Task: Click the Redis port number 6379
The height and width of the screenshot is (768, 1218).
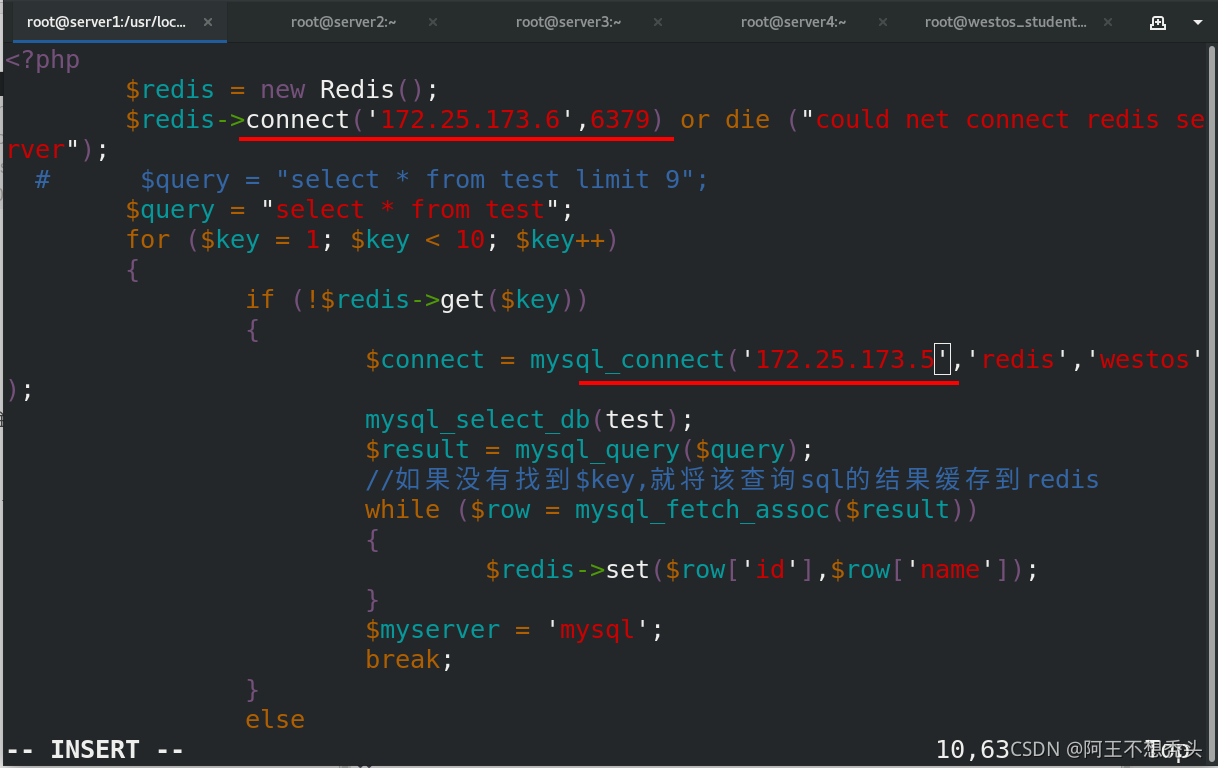Action: click(x=619, y=120)
